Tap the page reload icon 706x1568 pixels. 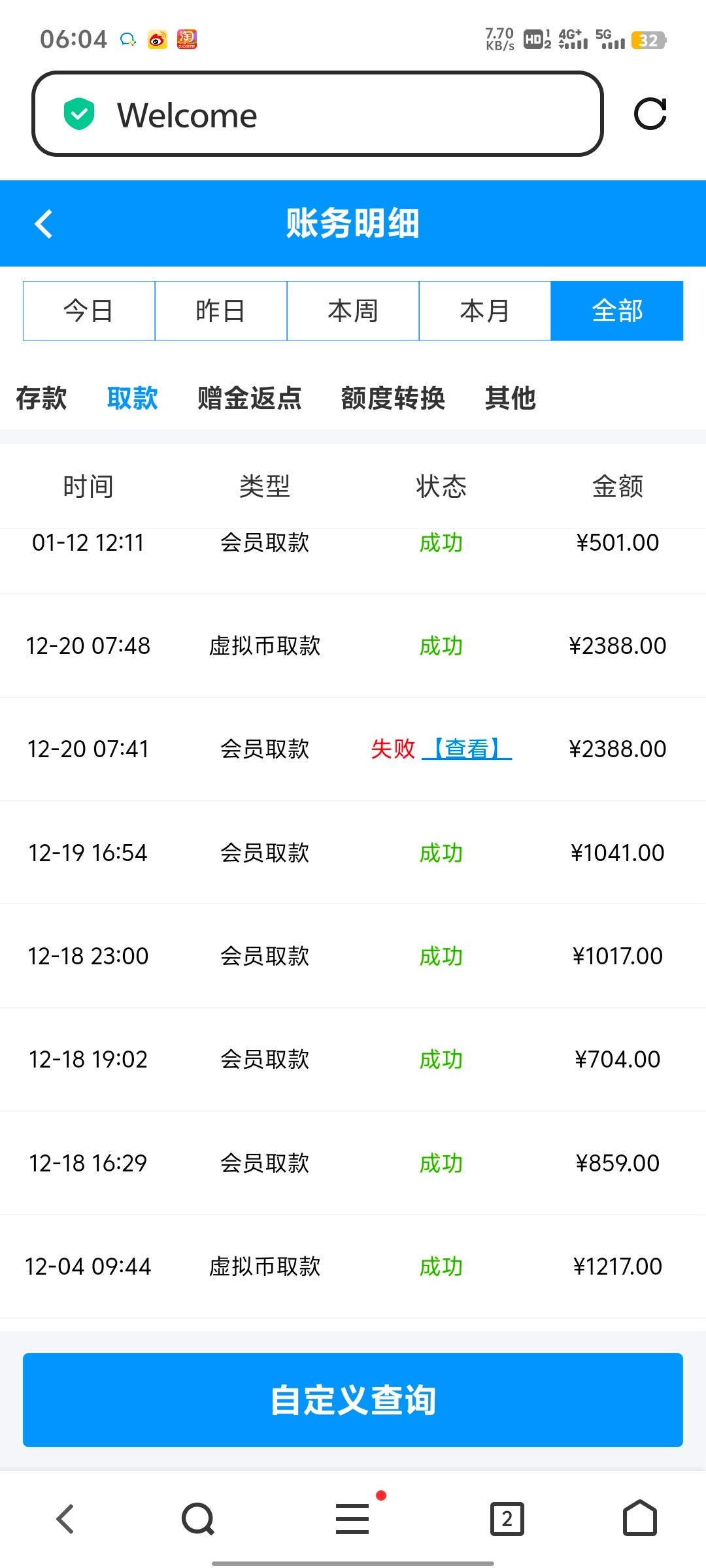pos(650,114)
